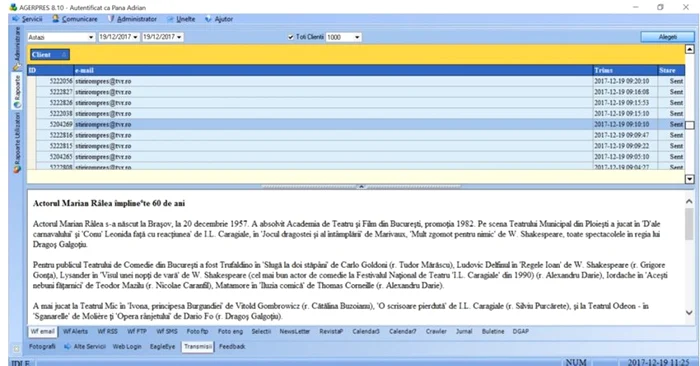Click the Alegeti button

[668, 37]
